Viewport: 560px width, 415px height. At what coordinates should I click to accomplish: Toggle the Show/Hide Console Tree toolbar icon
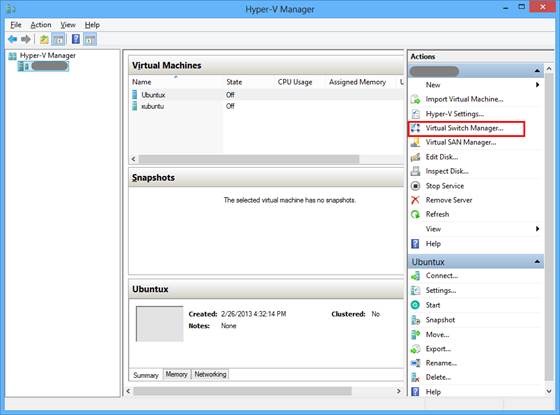tap(59, 39)
